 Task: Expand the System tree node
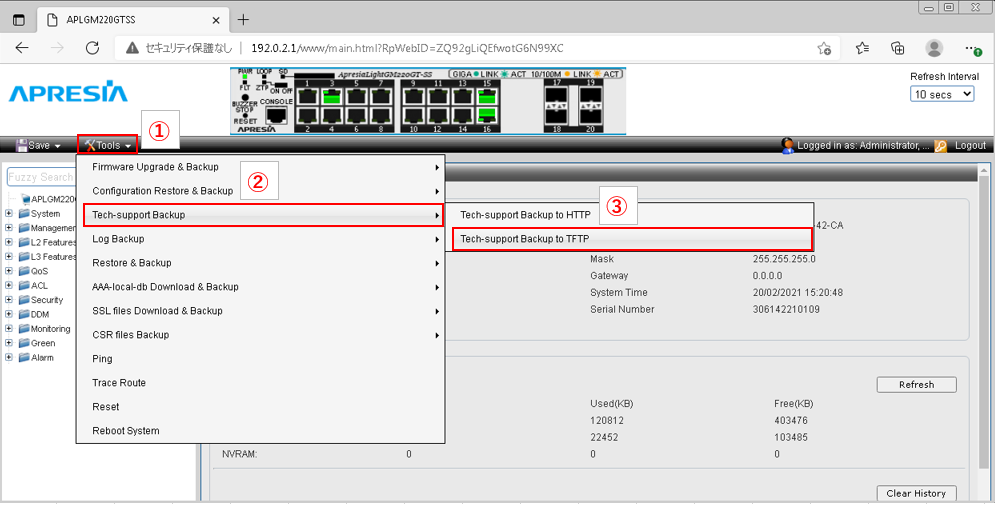9,214
